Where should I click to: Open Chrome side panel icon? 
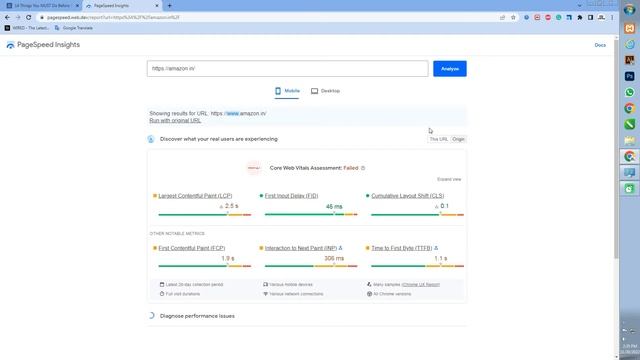coord(590,18)
